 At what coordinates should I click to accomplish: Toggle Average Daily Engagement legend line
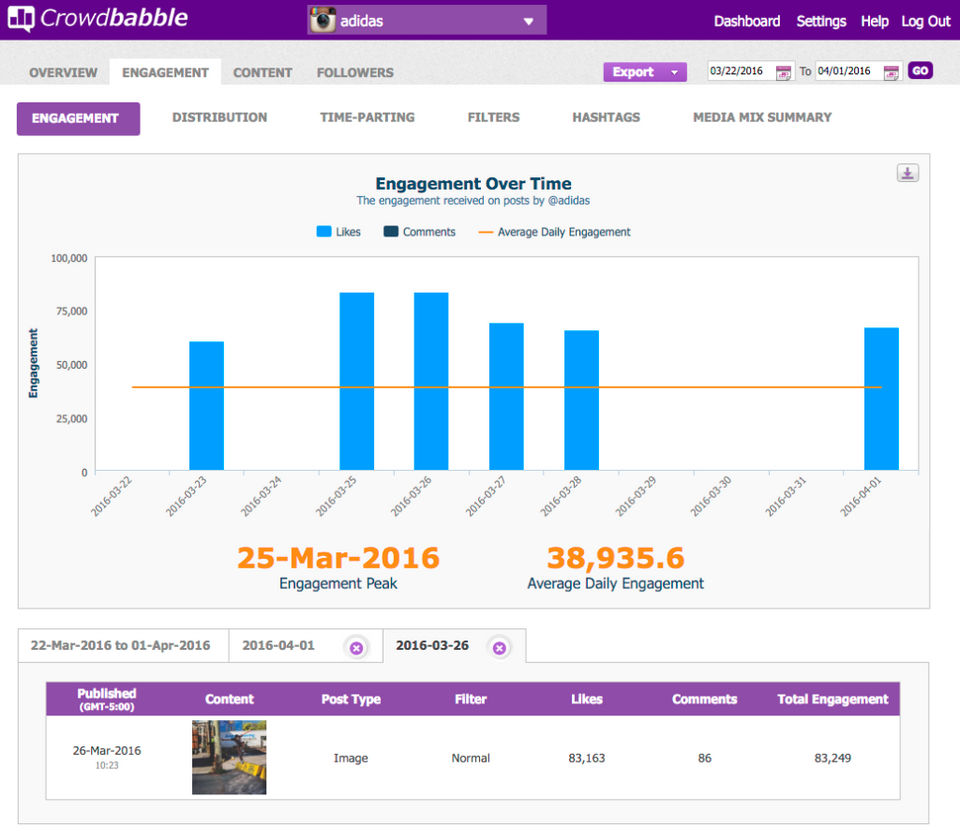[x=554, y=232]
